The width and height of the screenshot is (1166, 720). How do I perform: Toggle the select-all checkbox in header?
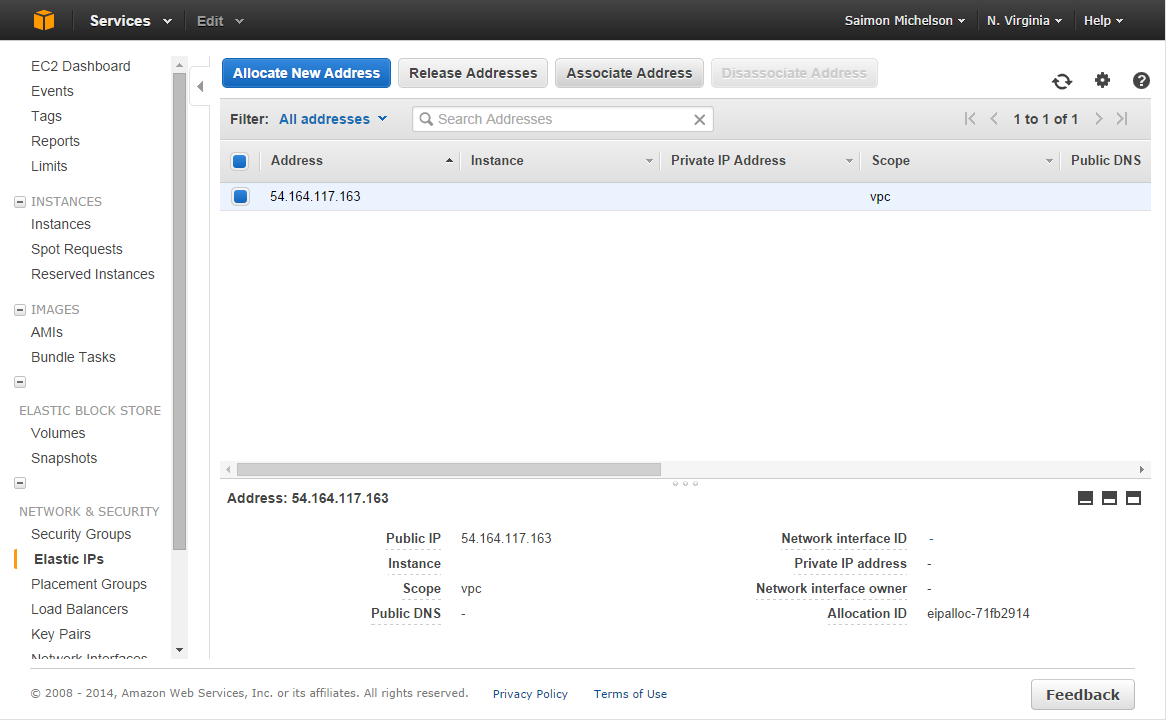click(239, 161)
